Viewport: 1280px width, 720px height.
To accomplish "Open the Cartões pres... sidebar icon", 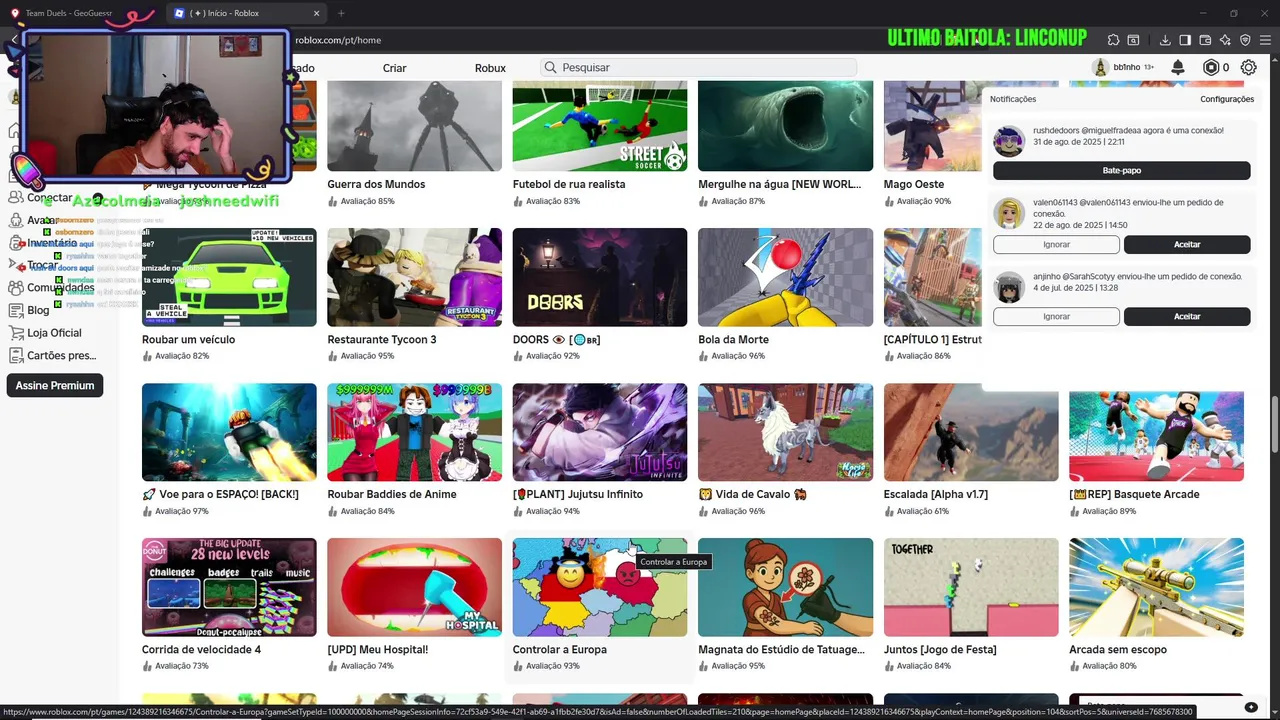I will coord(15,355).
